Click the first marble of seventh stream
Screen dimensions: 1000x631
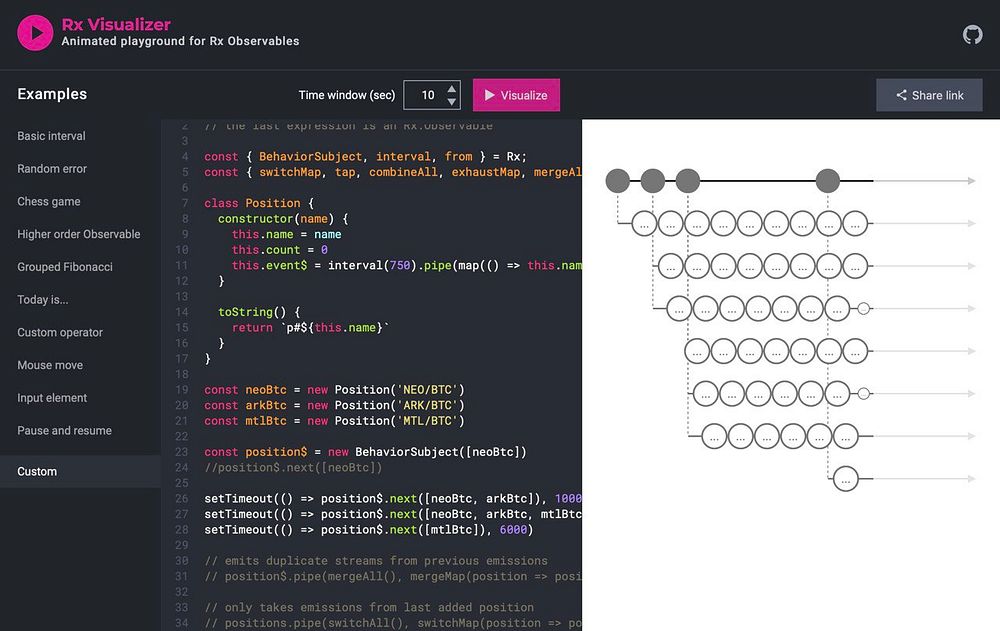[x=714, y=436]
